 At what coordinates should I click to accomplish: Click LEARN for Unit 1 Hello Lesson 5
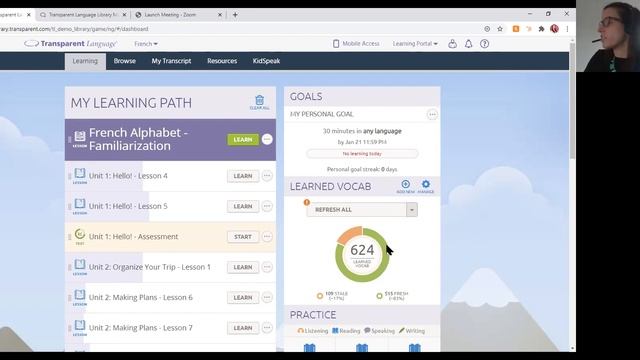(x=243, y=207)
